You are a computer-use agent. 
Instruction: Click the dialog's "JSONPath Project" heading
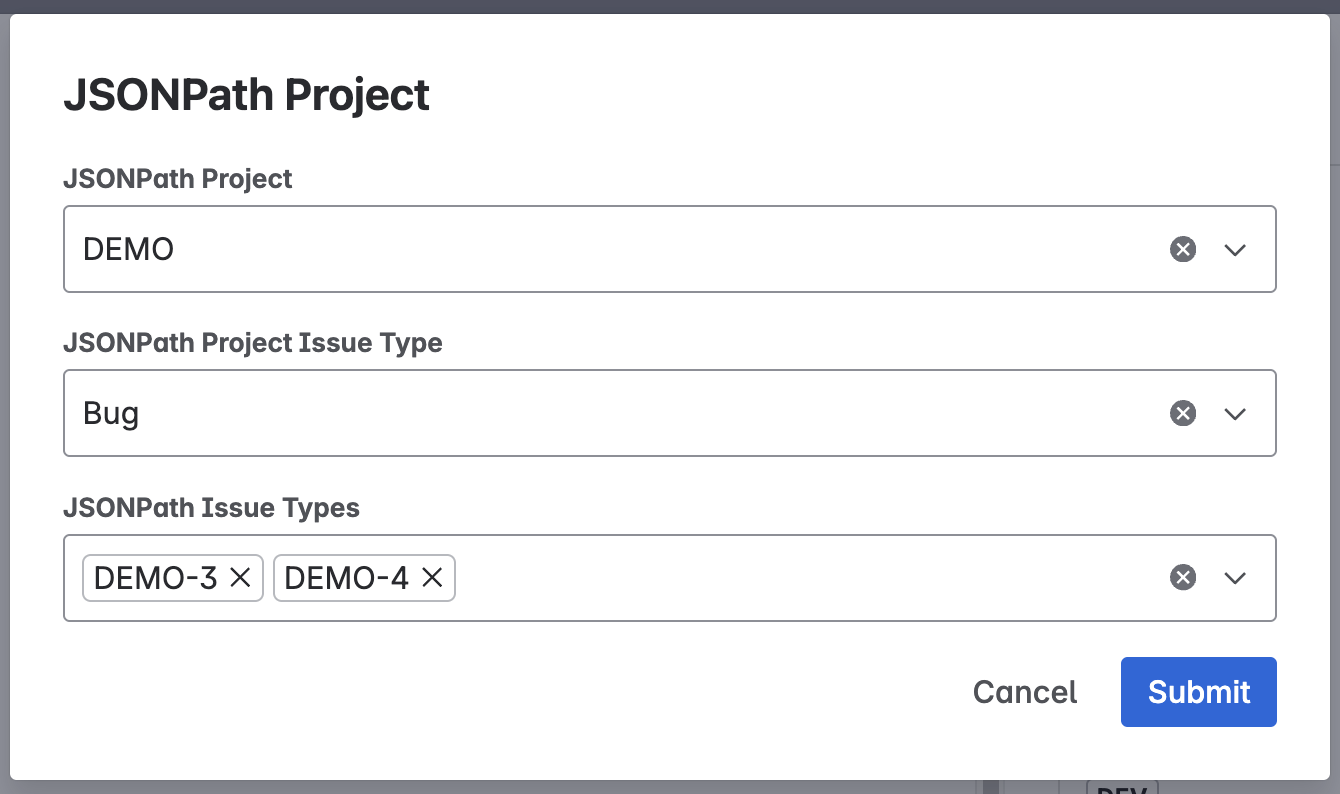coord(247,95)
